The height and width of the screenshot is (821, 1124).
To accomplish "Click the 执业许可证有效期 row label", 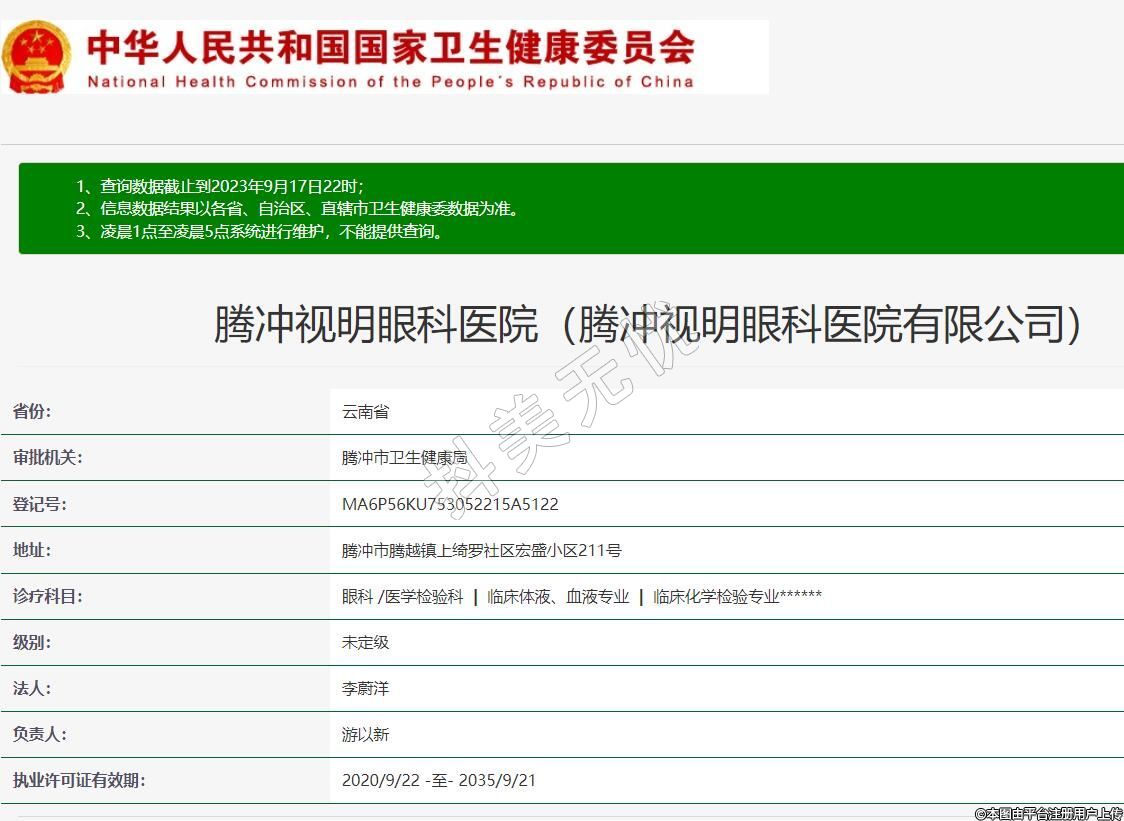I will 78,780.
